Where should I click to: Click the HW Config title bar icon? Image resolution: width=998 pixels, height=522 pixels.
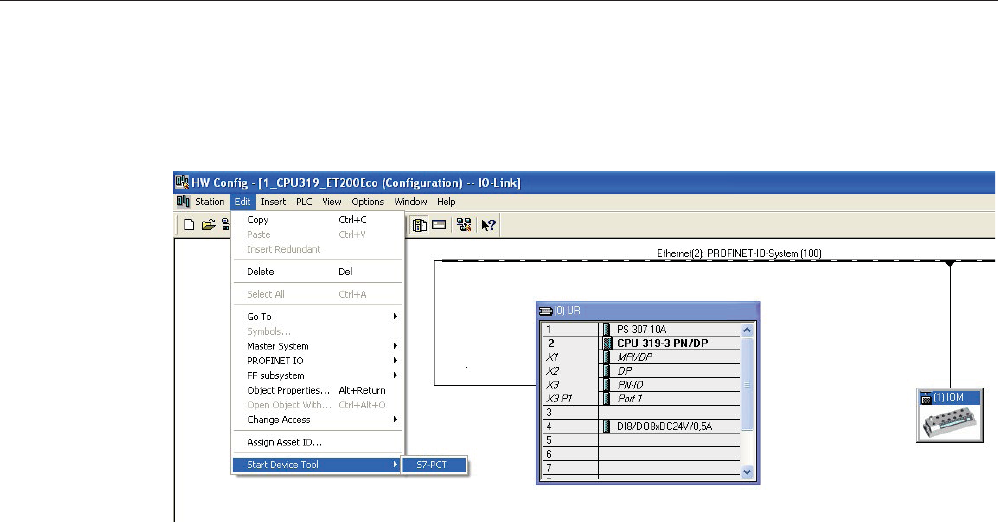click(182, 183)
